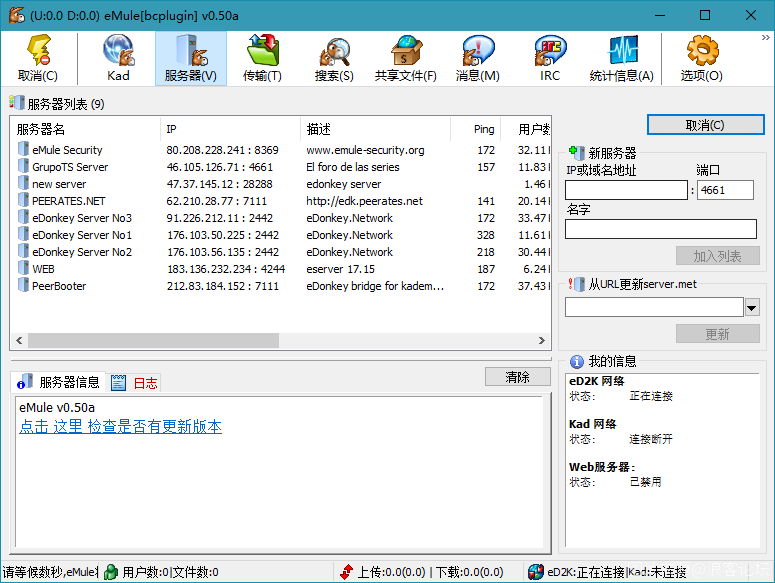Select the http://edk.peerates.net description cell
Screen dimensions: 775x583
coord(364,201)
